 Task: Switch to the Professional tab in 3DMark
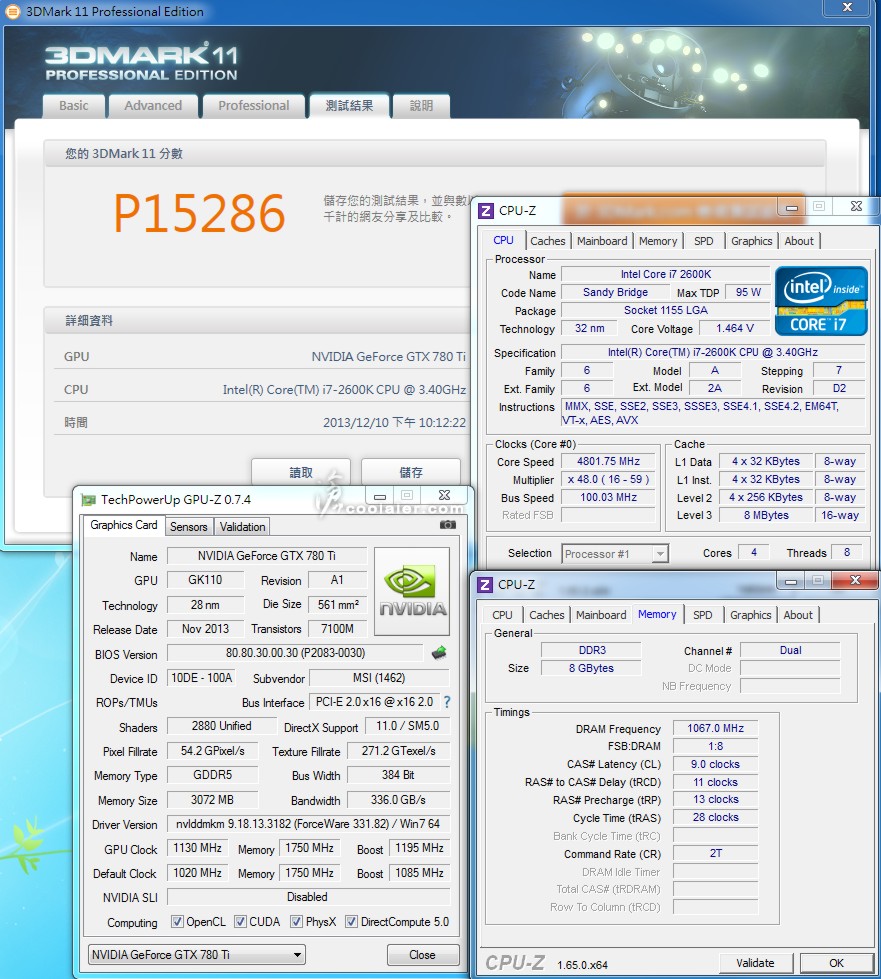pyautogui.click(x=253, y=106)
